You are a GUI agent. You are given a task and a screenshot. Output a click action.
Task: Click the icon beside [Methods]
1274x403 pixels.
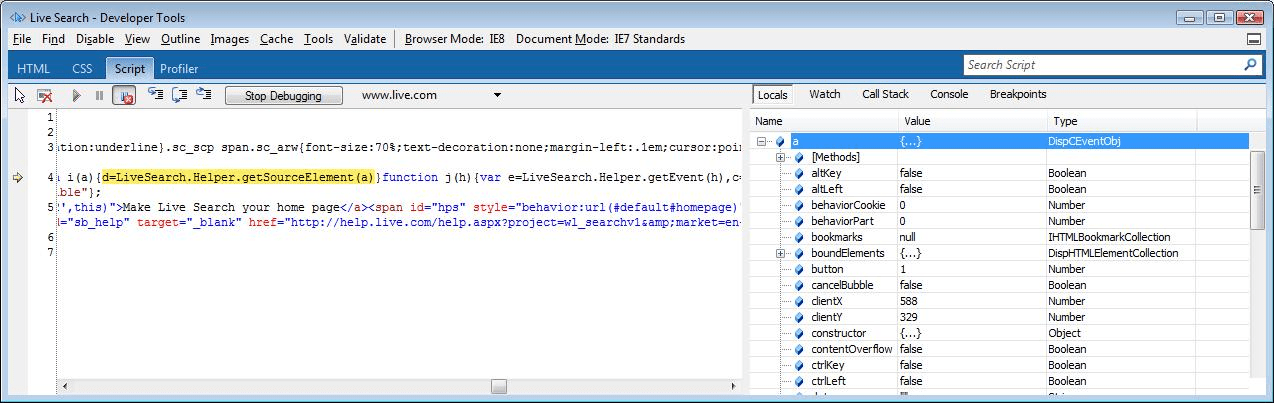tap(799, 157)
